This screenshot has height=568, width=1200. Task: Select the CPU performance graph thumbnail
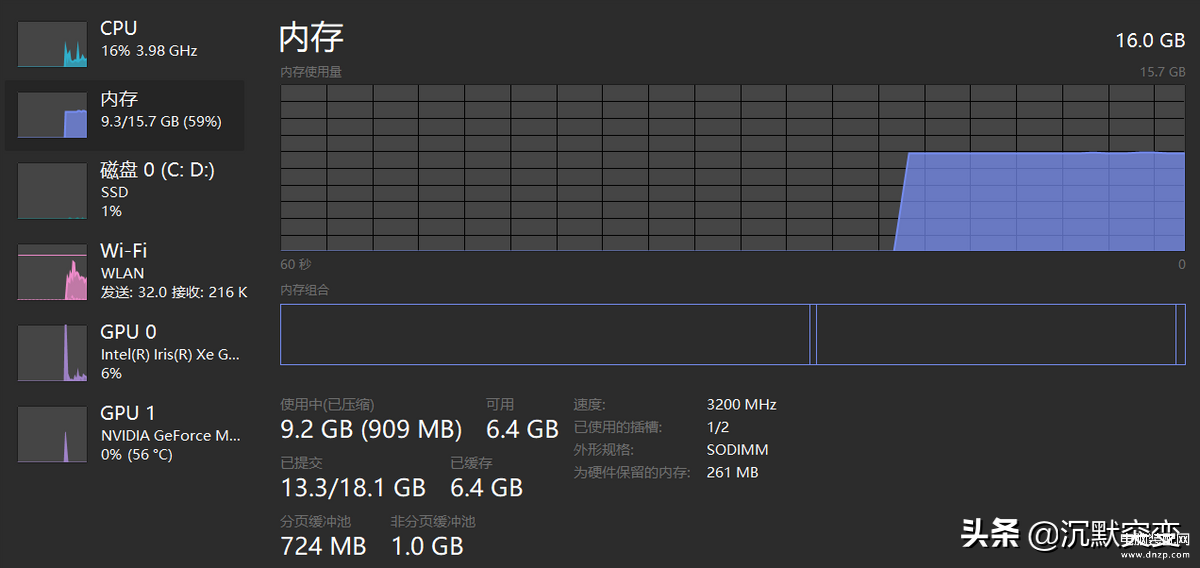coord(53,44)
